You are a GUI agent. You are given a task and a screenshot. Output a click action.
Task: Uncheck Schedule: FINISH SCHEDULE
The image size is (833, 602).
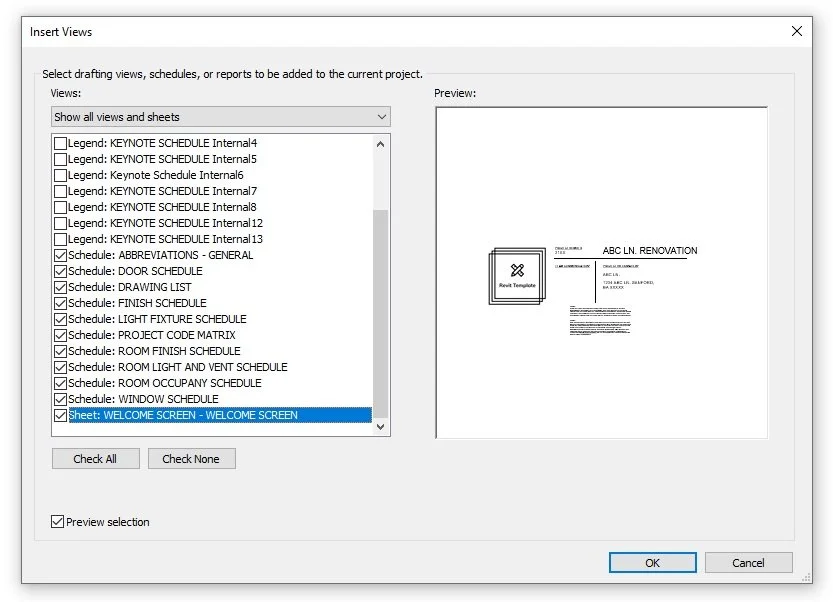(60, 303)
